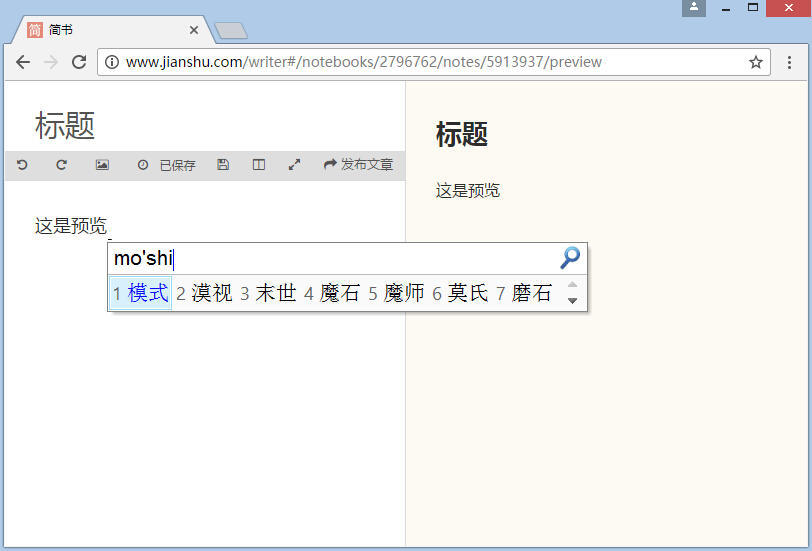The image size is (812, 551).
Task: Click the redo icon in editor toolbar
Action: click(x=61, y=165)
